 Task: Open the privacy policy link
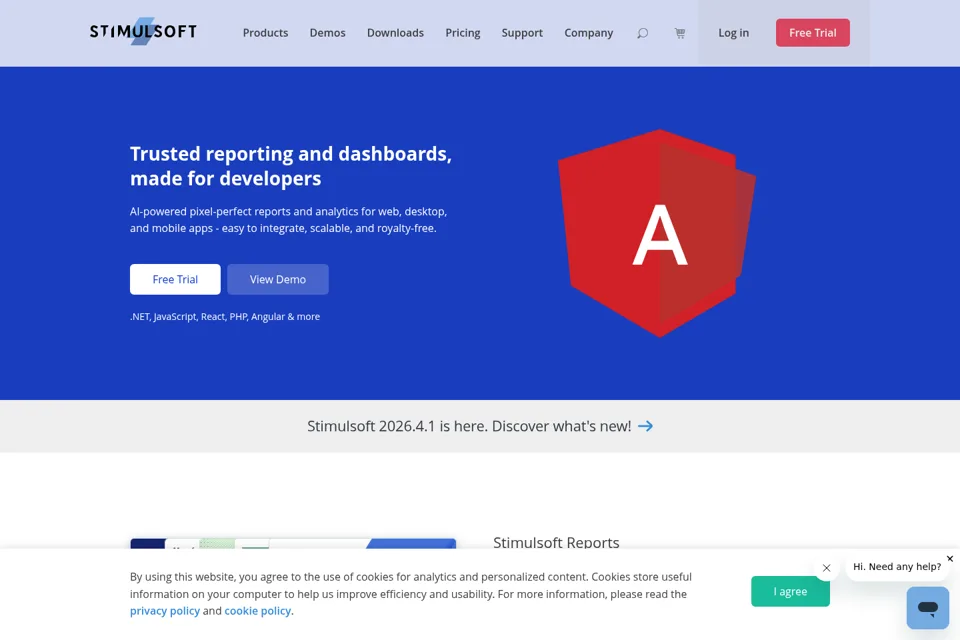click(165, 611)
